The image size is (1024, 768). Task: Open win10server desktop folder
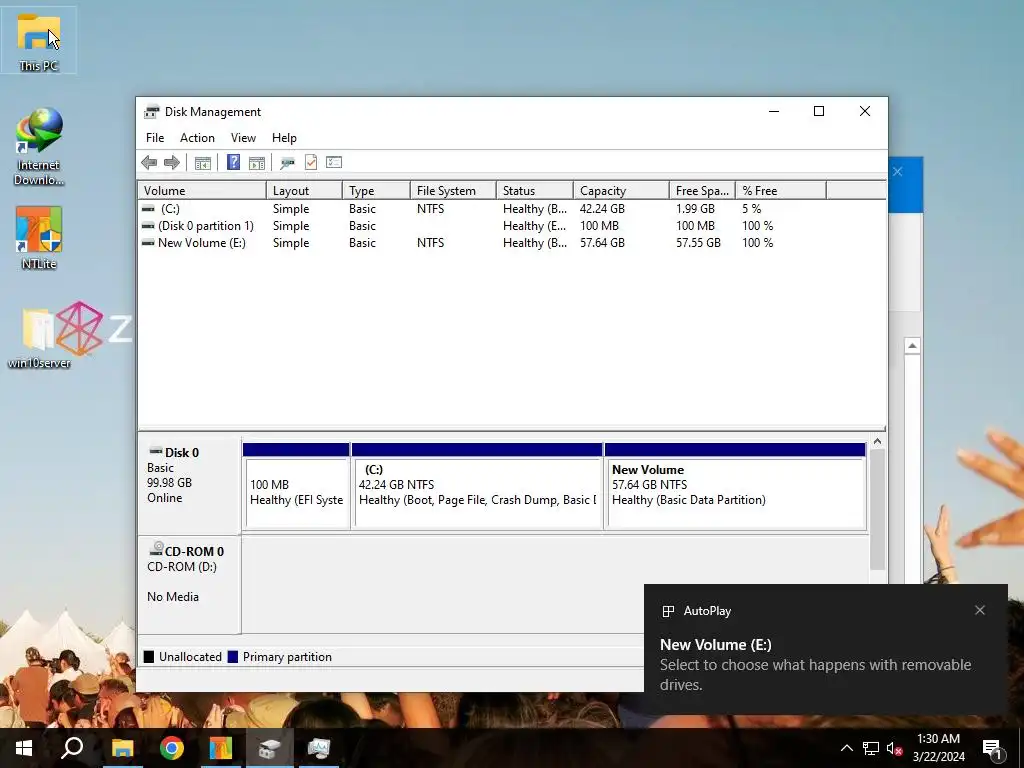click(x=39, y=338)
